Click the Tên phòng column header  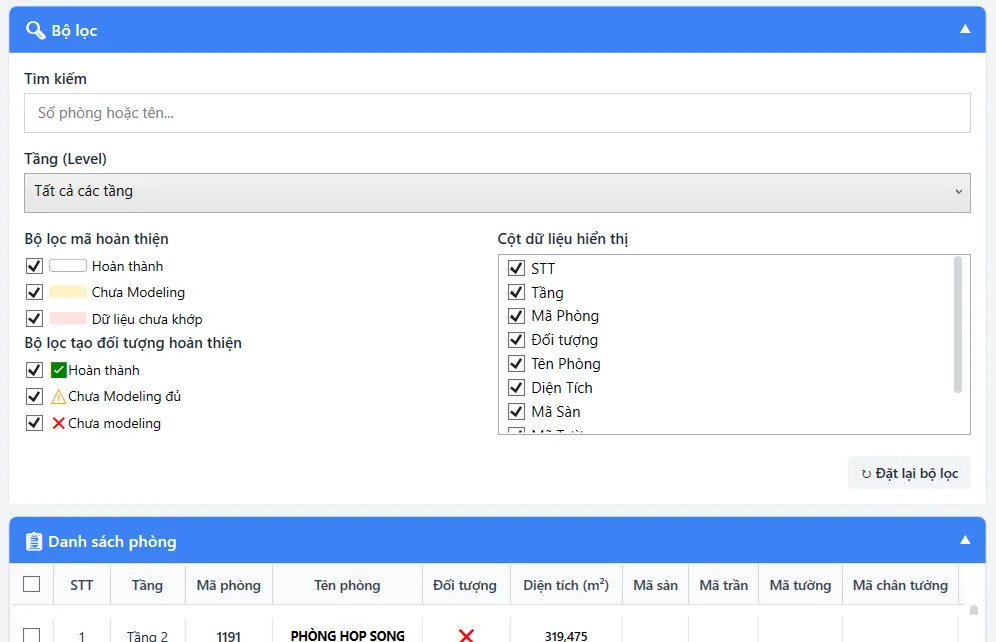click(347, 585)
